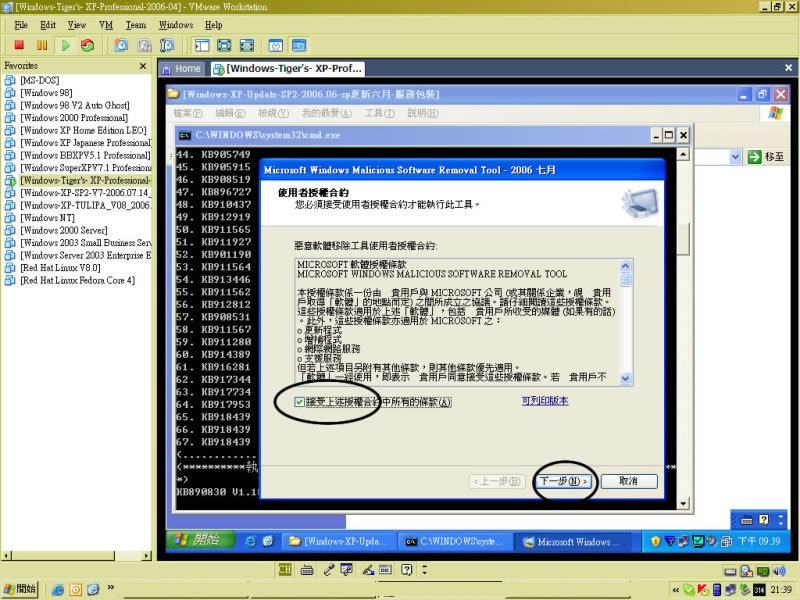
Task: Select [Windows 2000 Server] favorite
Action: click(x=64, y=231)
